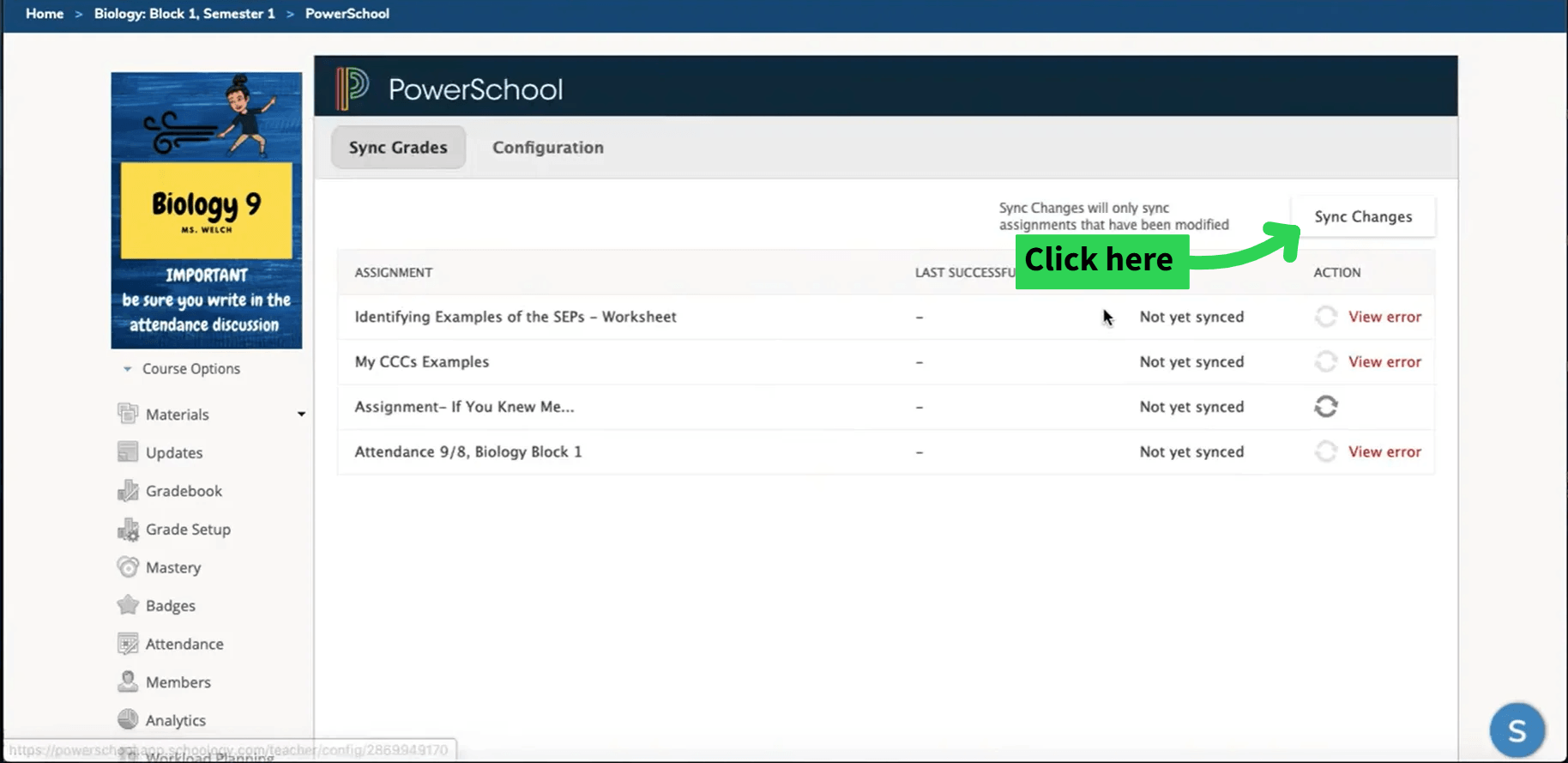Open the Grade Setup link

tap(188, 530)
